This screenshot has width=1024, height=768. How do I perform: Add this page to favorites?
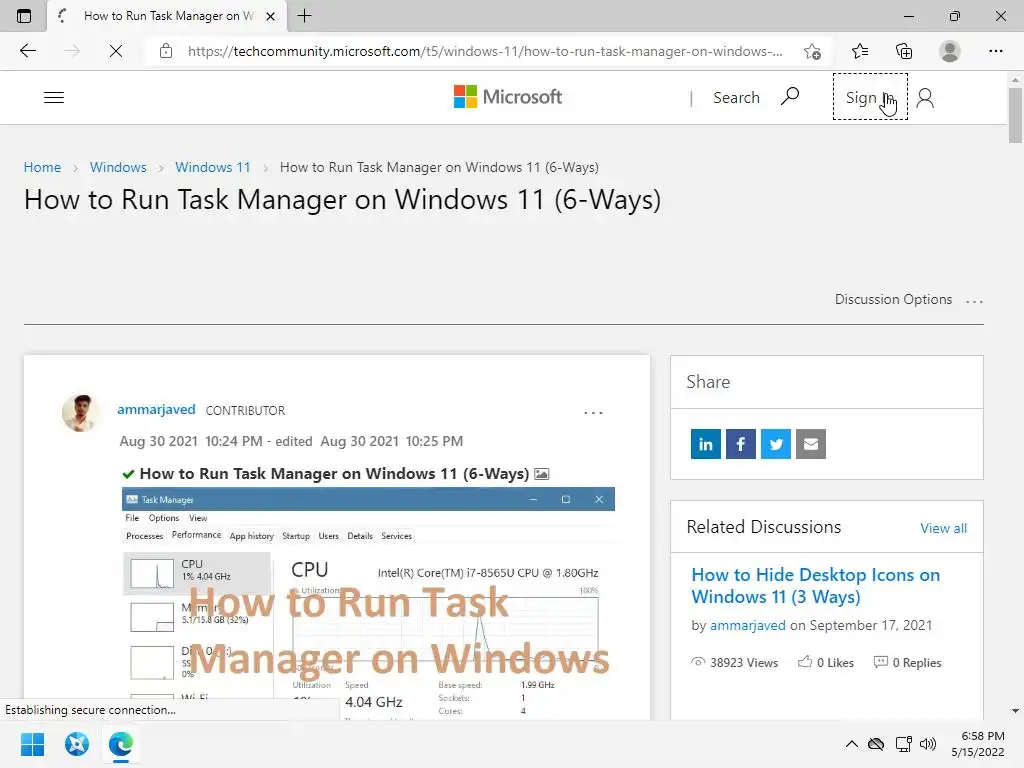[812, 51]
